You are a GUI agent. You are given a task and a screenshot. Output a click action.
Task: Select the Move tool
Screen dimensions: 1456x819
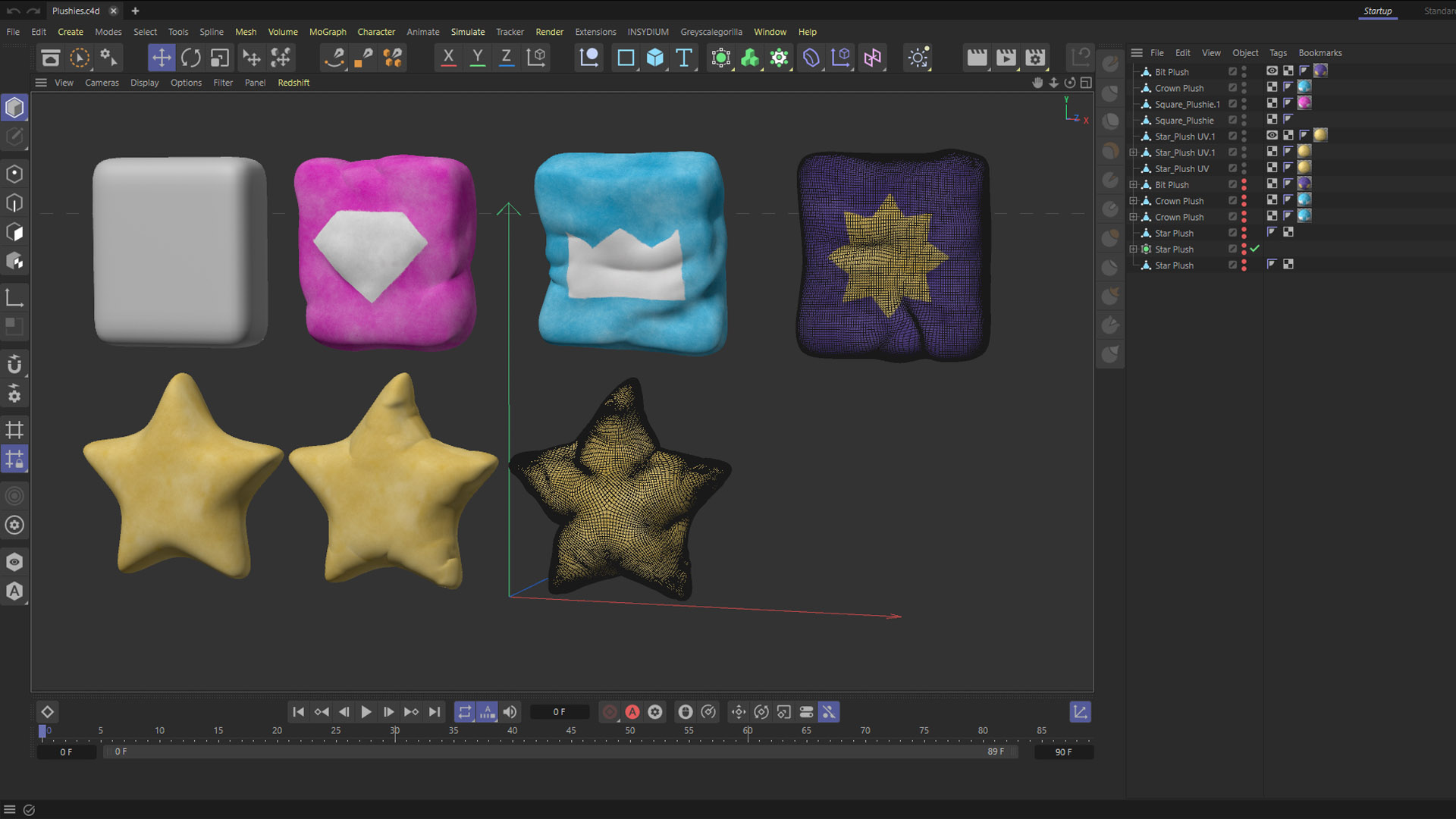[x=161, y=58]
